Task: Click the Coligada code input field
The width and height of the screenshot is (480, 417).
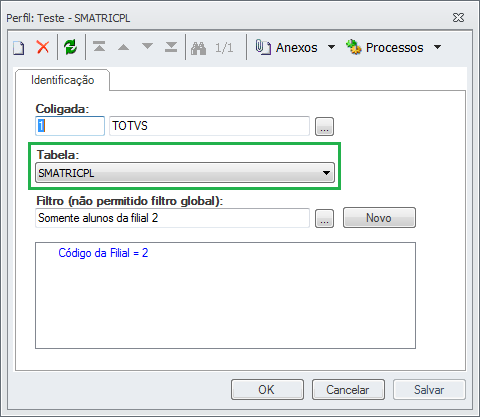Action: 70,126
